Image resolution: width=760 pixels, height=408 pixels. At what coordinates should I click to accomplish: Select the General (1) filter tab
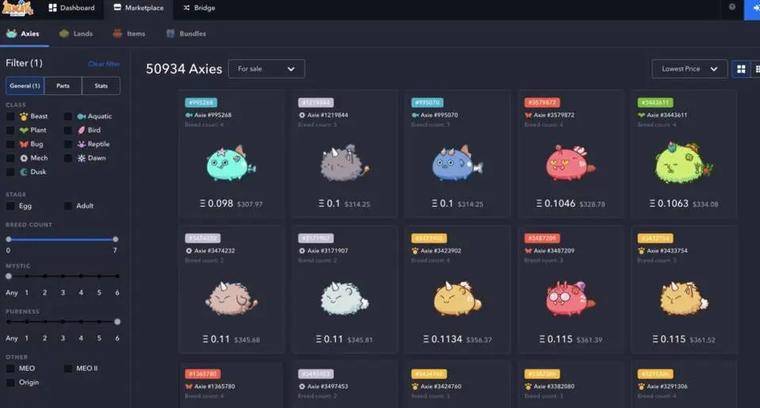point(25,86)
